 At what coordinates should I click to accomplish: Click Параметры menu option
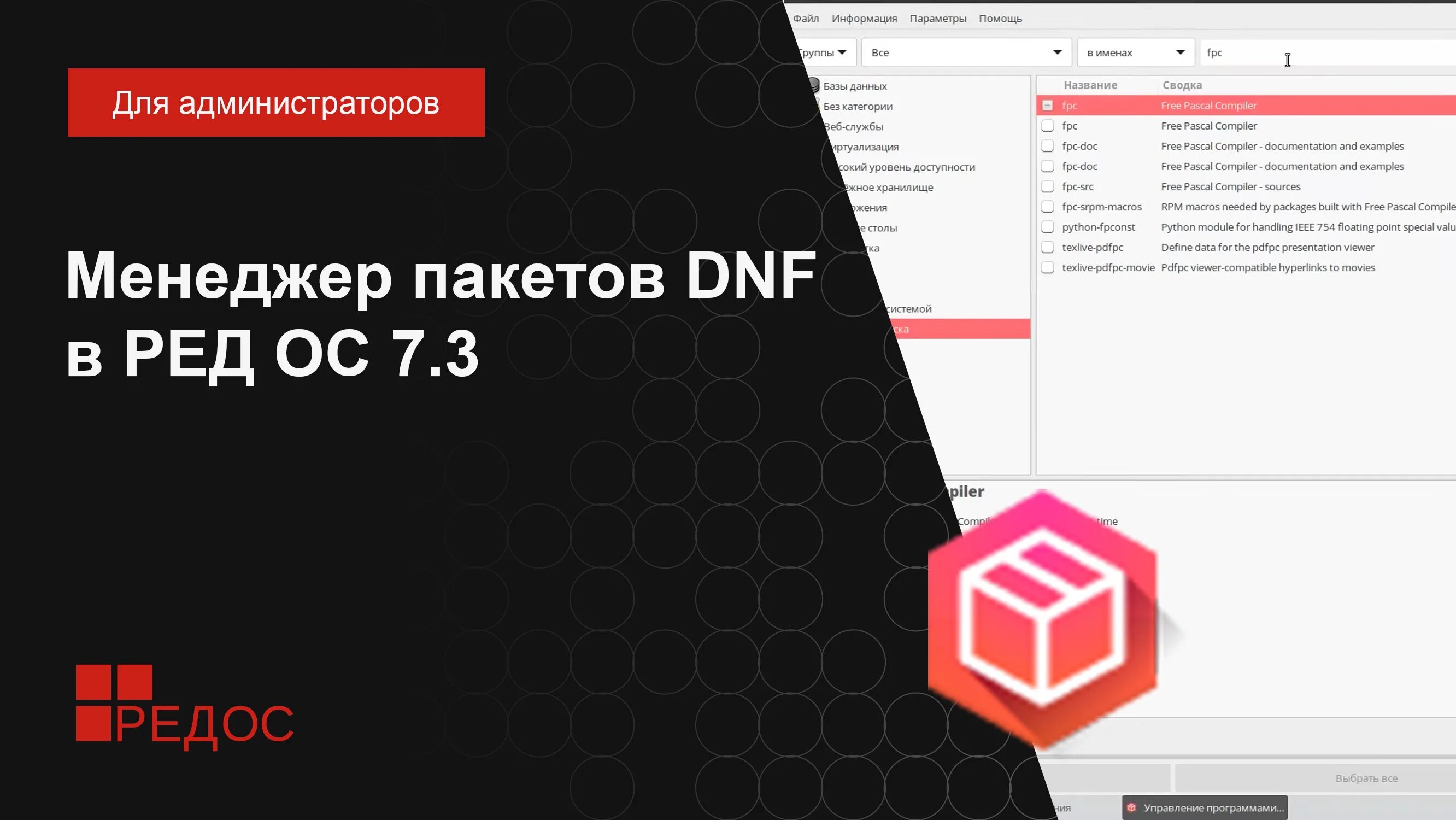click(938, 18)
